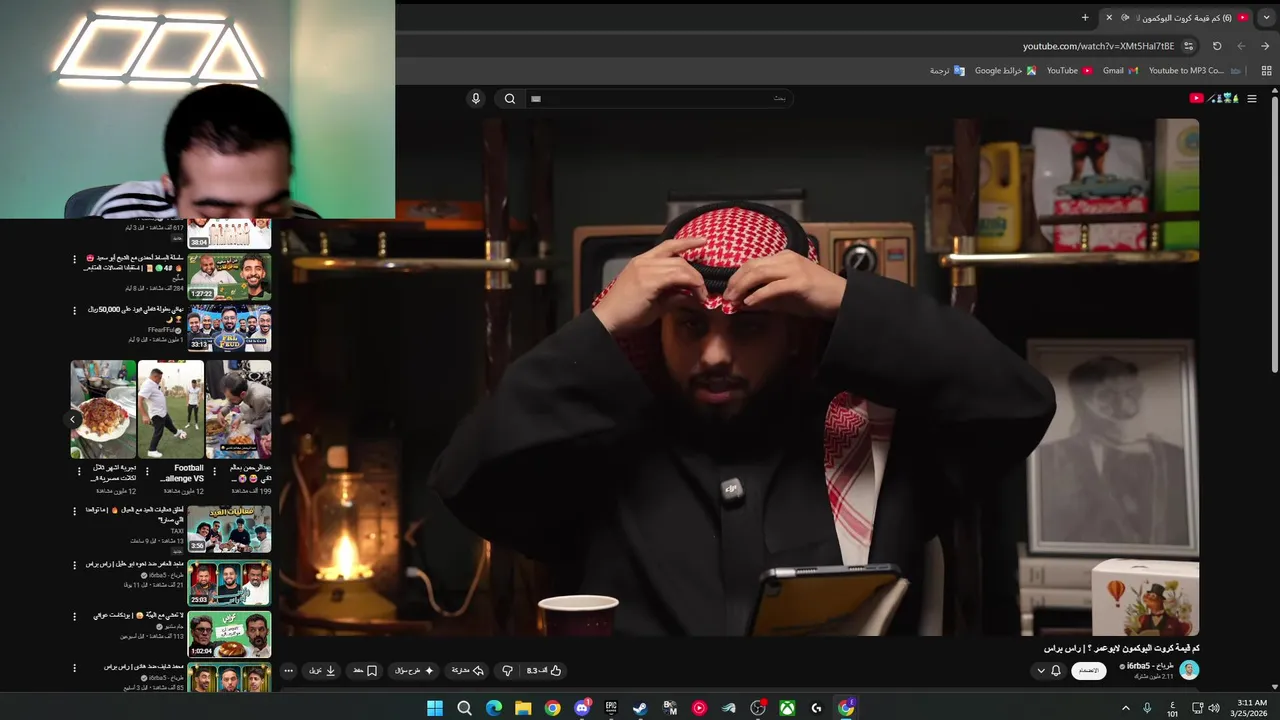Select the address bar URL
This screenshot has height=720, width=1280.
tap(1098, 46)
